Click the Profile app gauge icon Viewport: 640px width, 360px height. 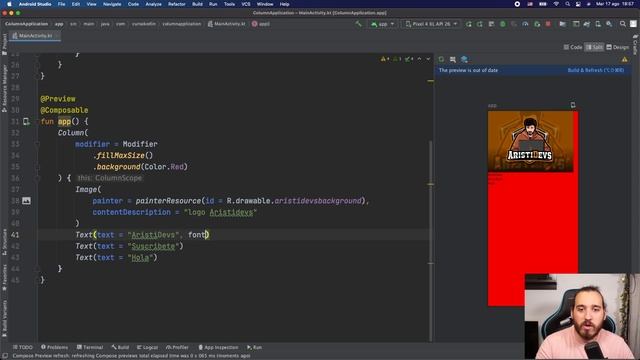pos(525,24)
